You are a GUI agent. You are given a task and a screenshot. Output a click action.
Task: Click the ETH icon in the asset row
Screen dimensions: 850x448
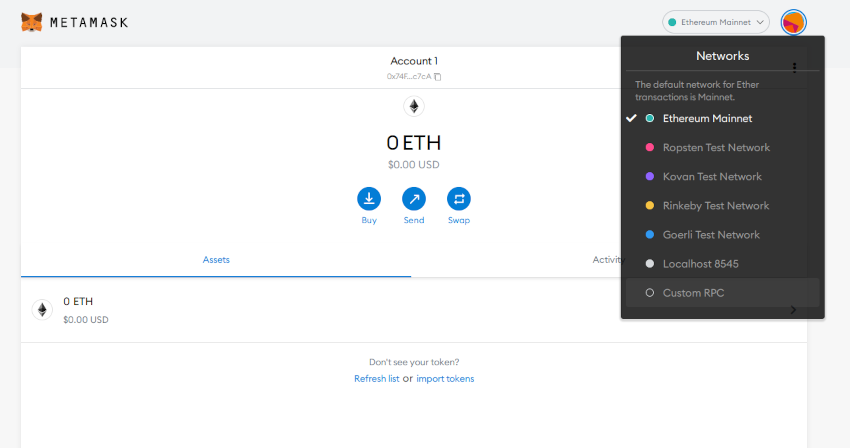click(42, 310)
